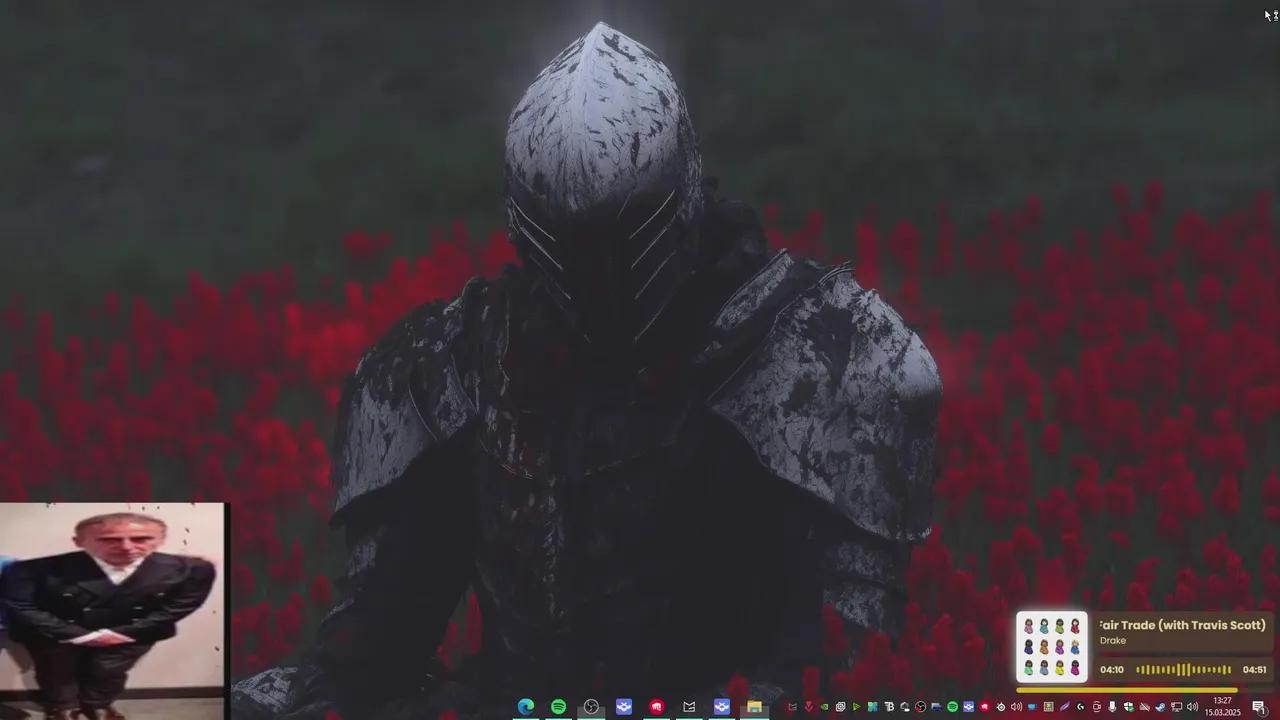Click the green play-arrow tray icon

pyautogui.click(x=856, y=707)
